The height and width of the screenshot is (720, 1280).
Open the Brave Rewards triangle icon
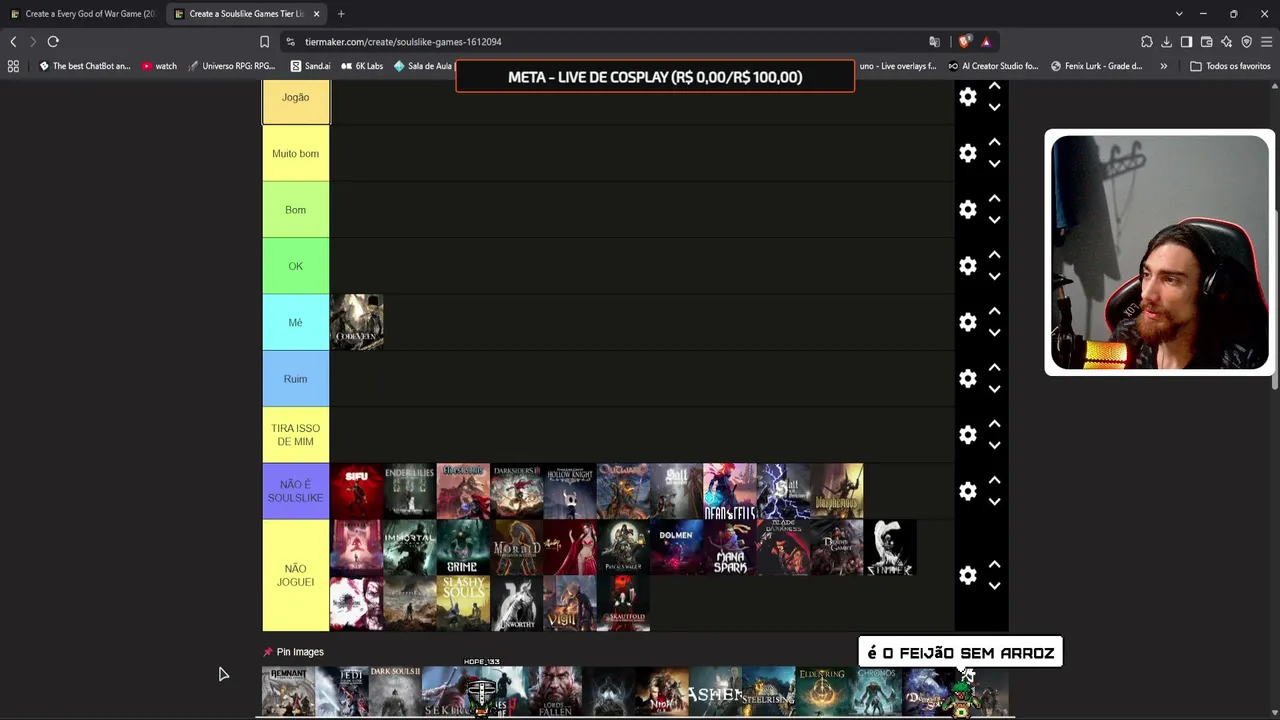click(x=986, y=42)
